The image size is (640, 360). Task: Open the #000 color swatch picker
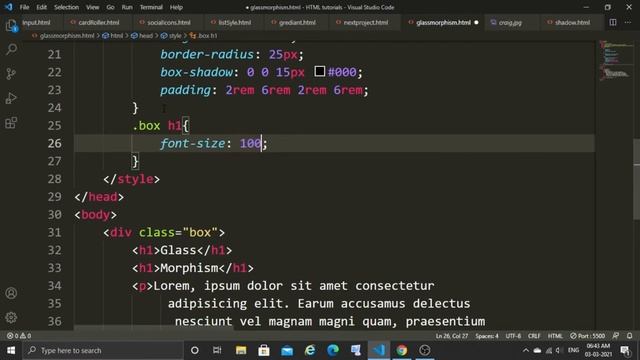pos(320,72)
